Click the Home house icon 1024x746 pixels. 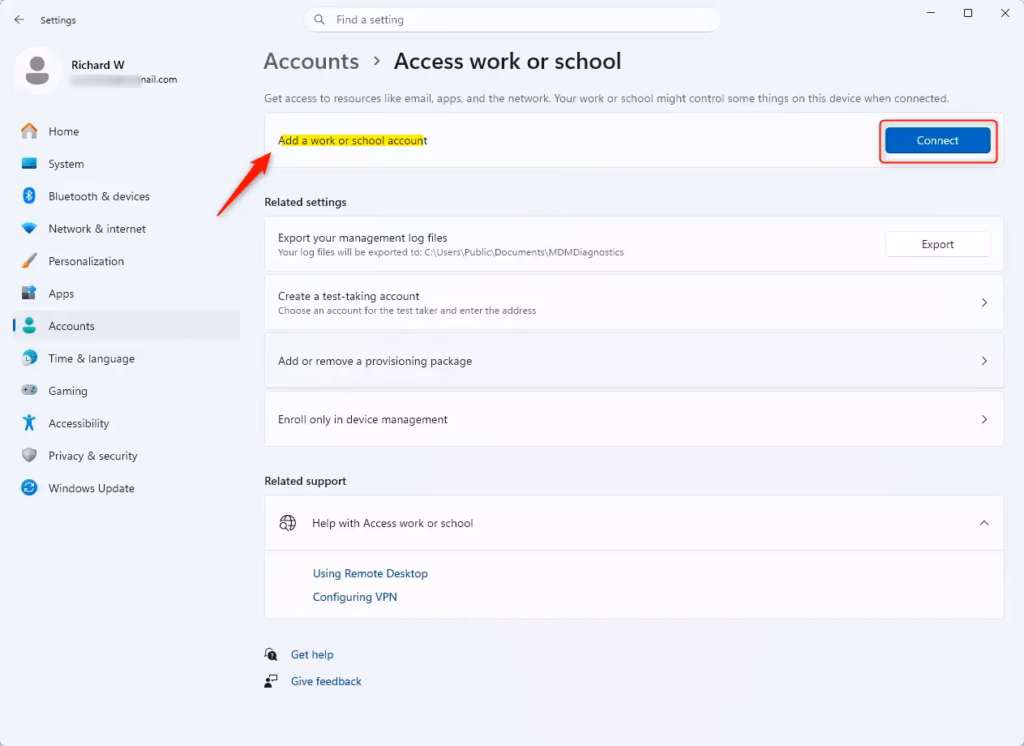click(29, 131)
